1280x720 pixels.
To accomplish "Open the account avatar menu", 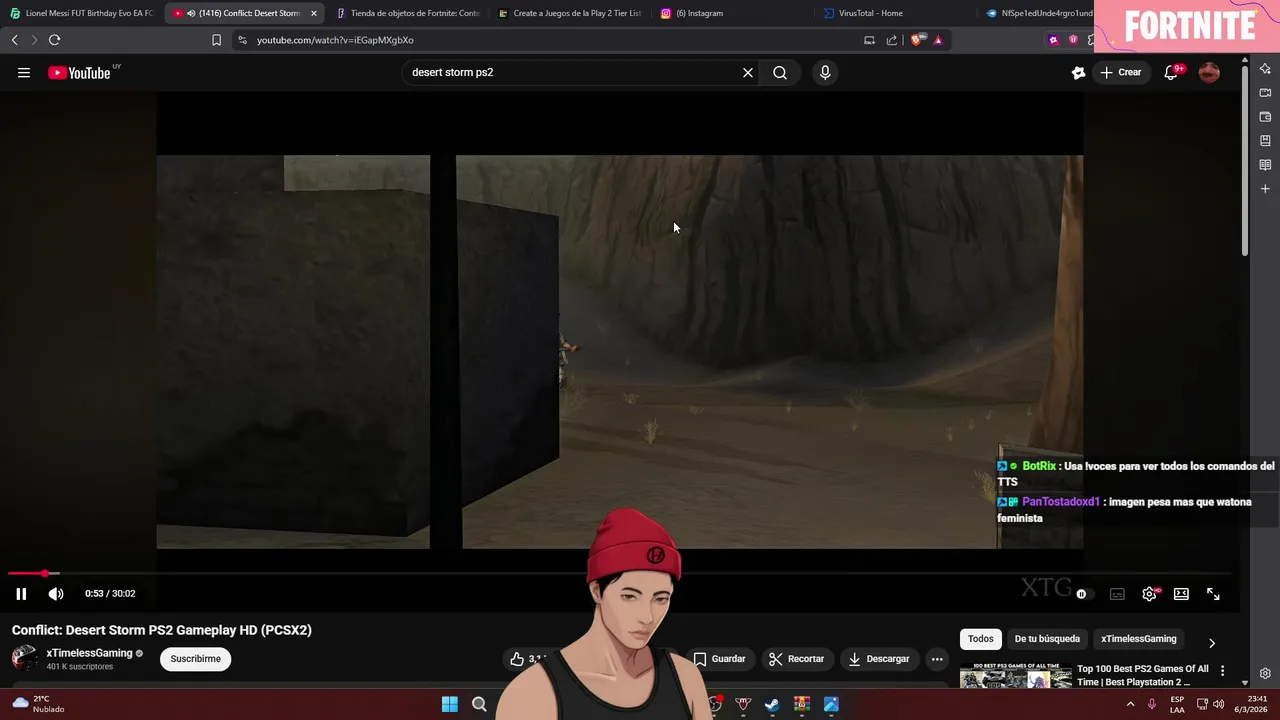I will click(x=1209, y=72).
